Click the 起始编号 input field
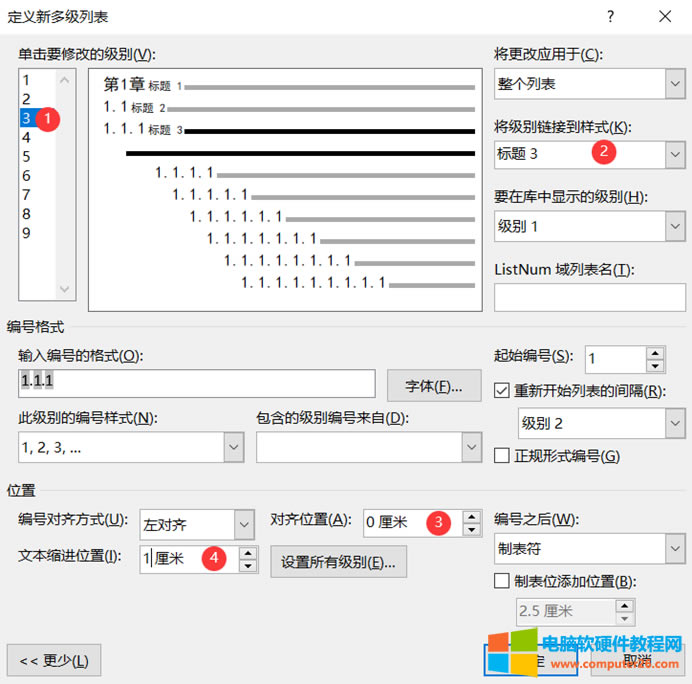 [x=616, y=360]
